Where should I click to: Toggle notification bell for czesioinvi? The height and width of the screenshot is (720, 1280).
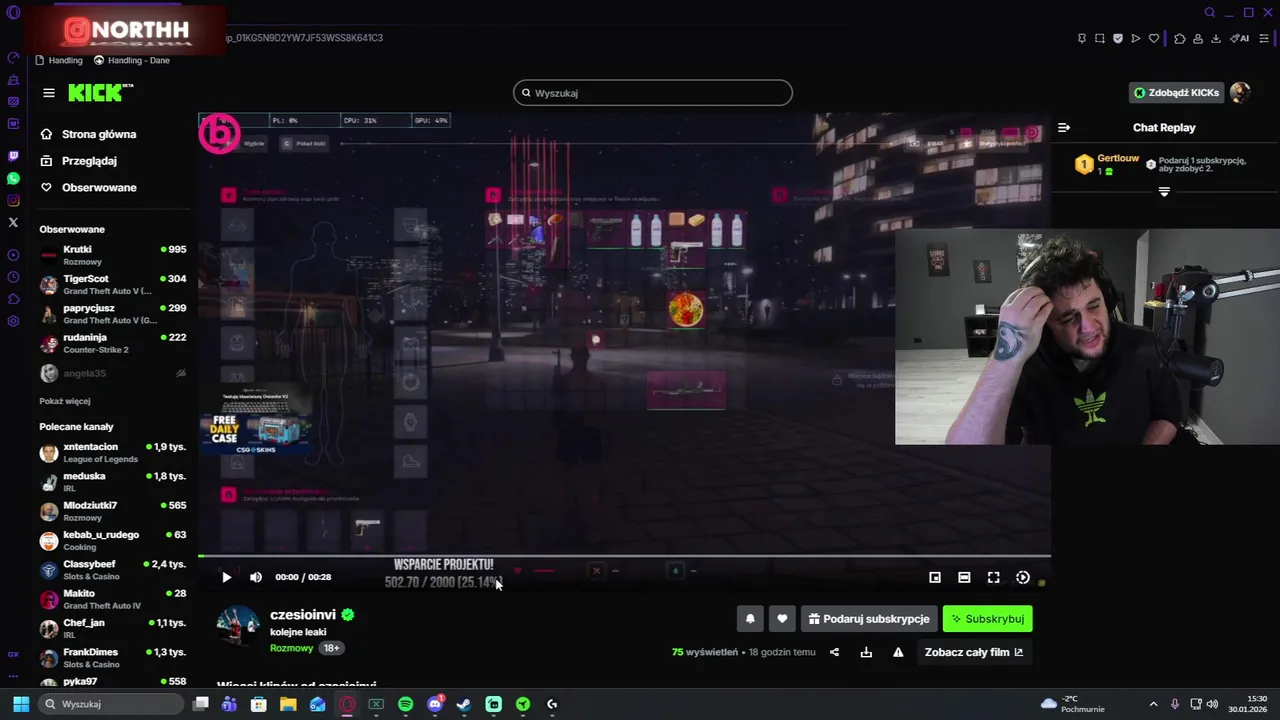tap(750, 619)
